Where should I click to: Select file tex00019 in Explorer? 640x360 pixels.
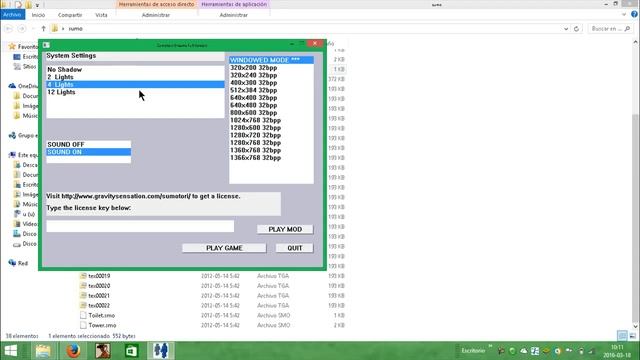[x=99, y=276]
